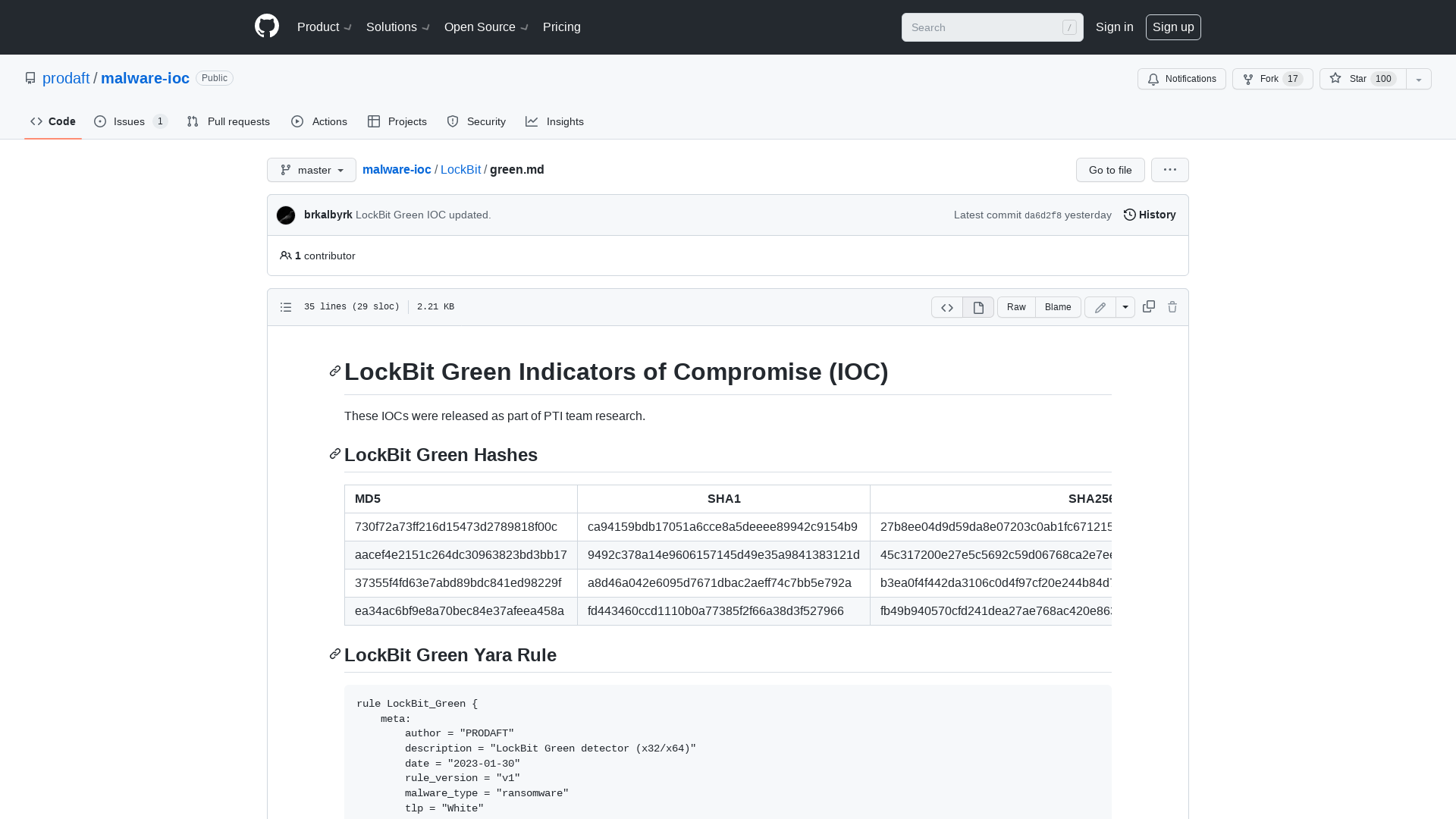Screen dimensions: 1456x819
Task: Click the Issues counter badge 1
Action: coord(160,121)
